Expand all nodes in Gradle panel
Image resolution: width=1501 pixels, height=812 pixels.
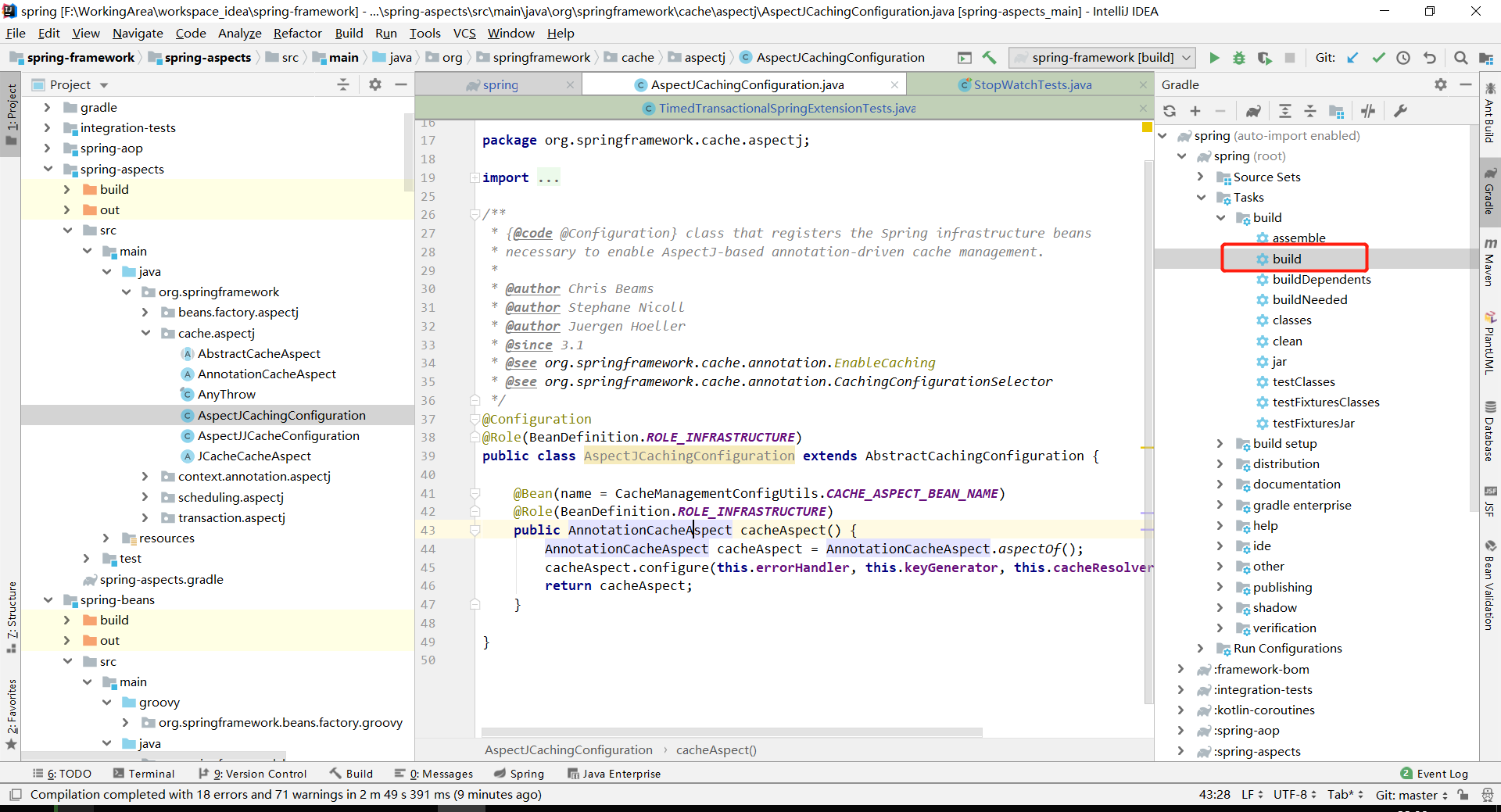[1284, 111]
